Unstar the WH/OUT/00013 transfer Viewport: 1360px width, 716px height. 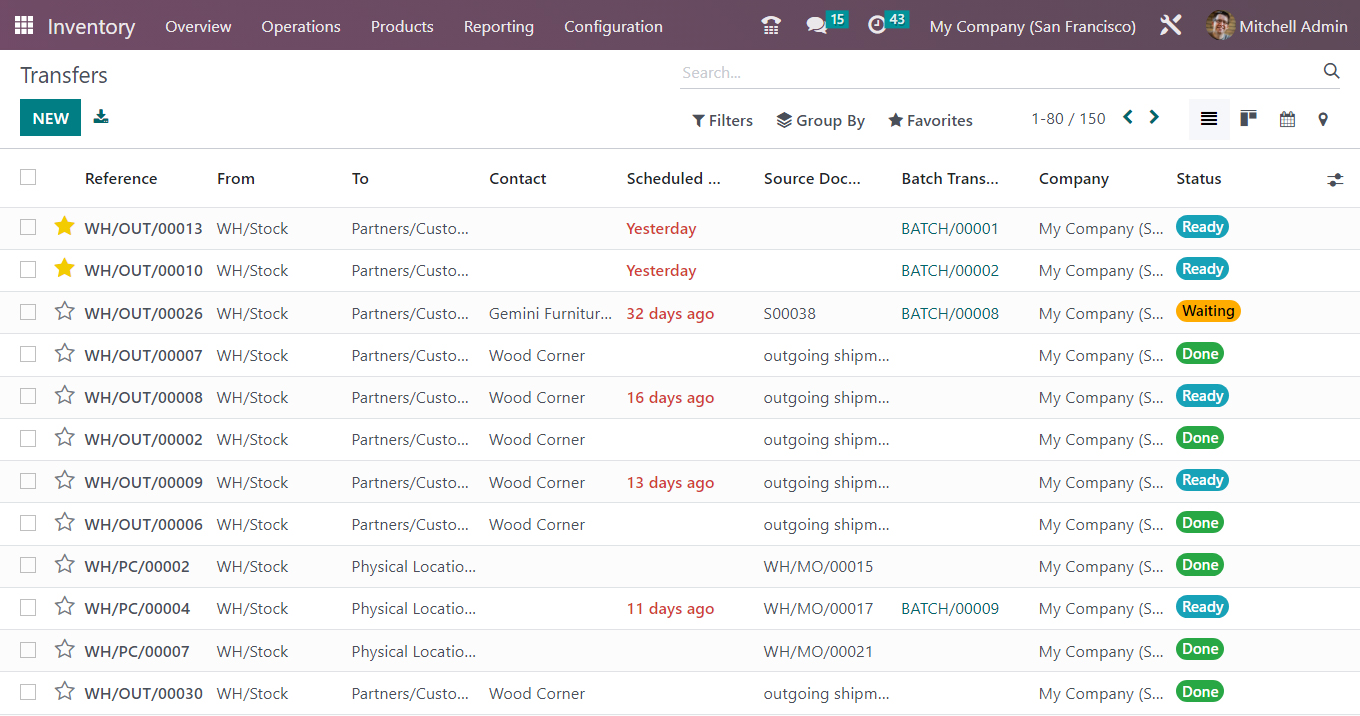click(64, 227)
